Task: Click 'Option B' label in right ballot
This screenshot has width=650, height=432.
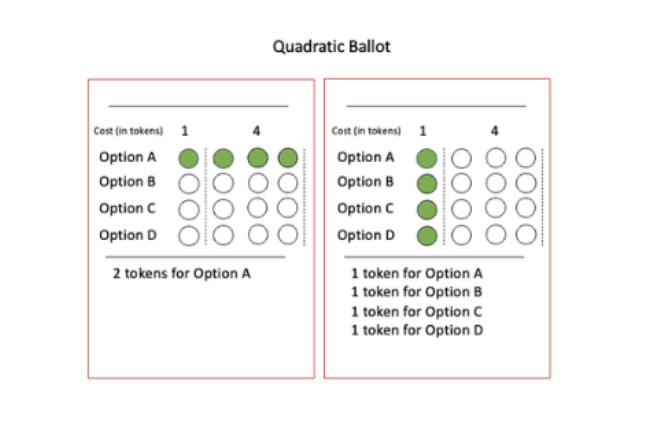Action: (365, 182)
